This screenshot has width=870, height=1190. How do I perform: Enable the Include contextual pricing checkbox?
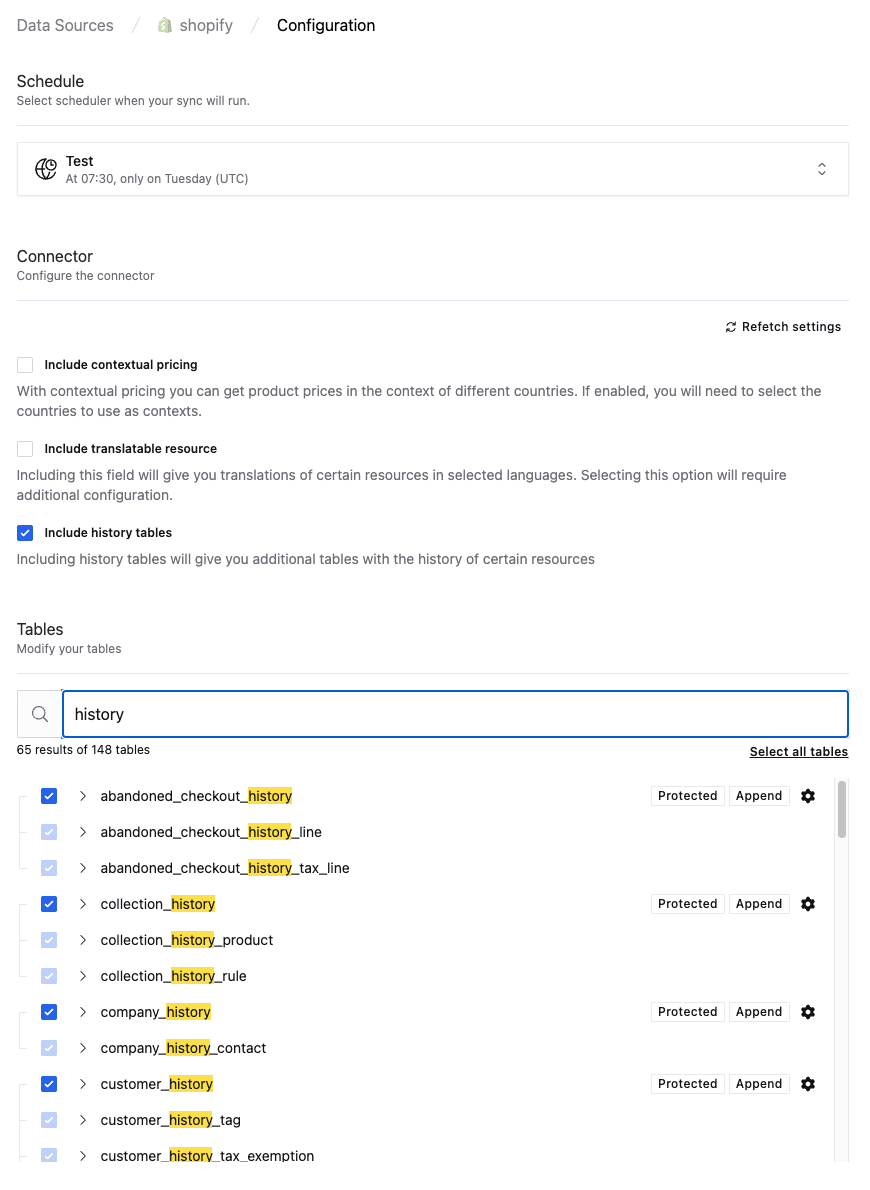[25, 364]
